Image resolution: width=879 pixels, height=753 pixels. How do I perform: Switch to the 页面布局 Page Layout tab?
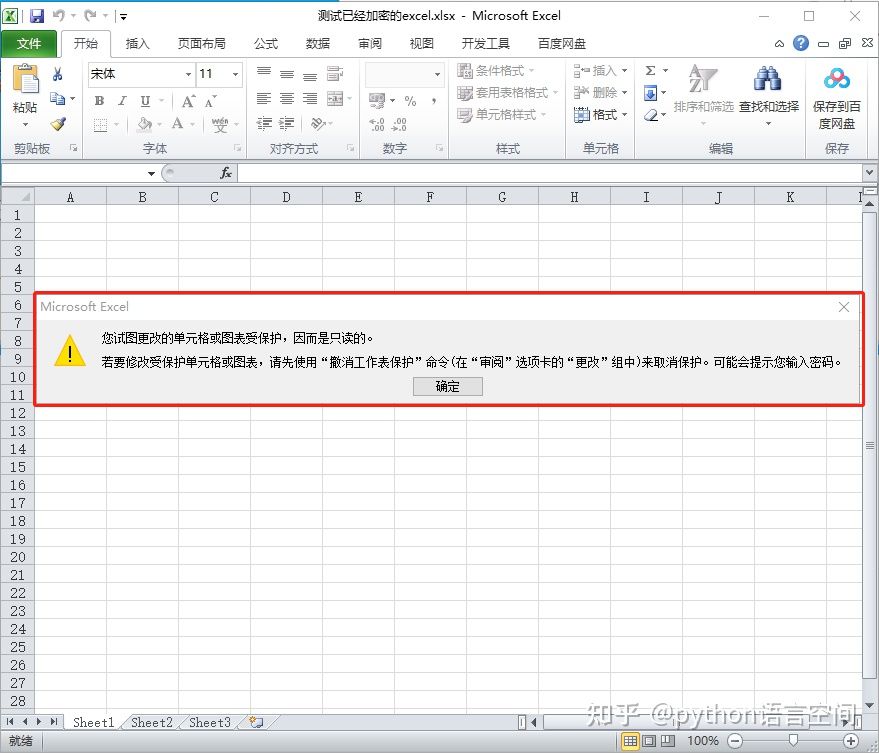pos(202,44)
